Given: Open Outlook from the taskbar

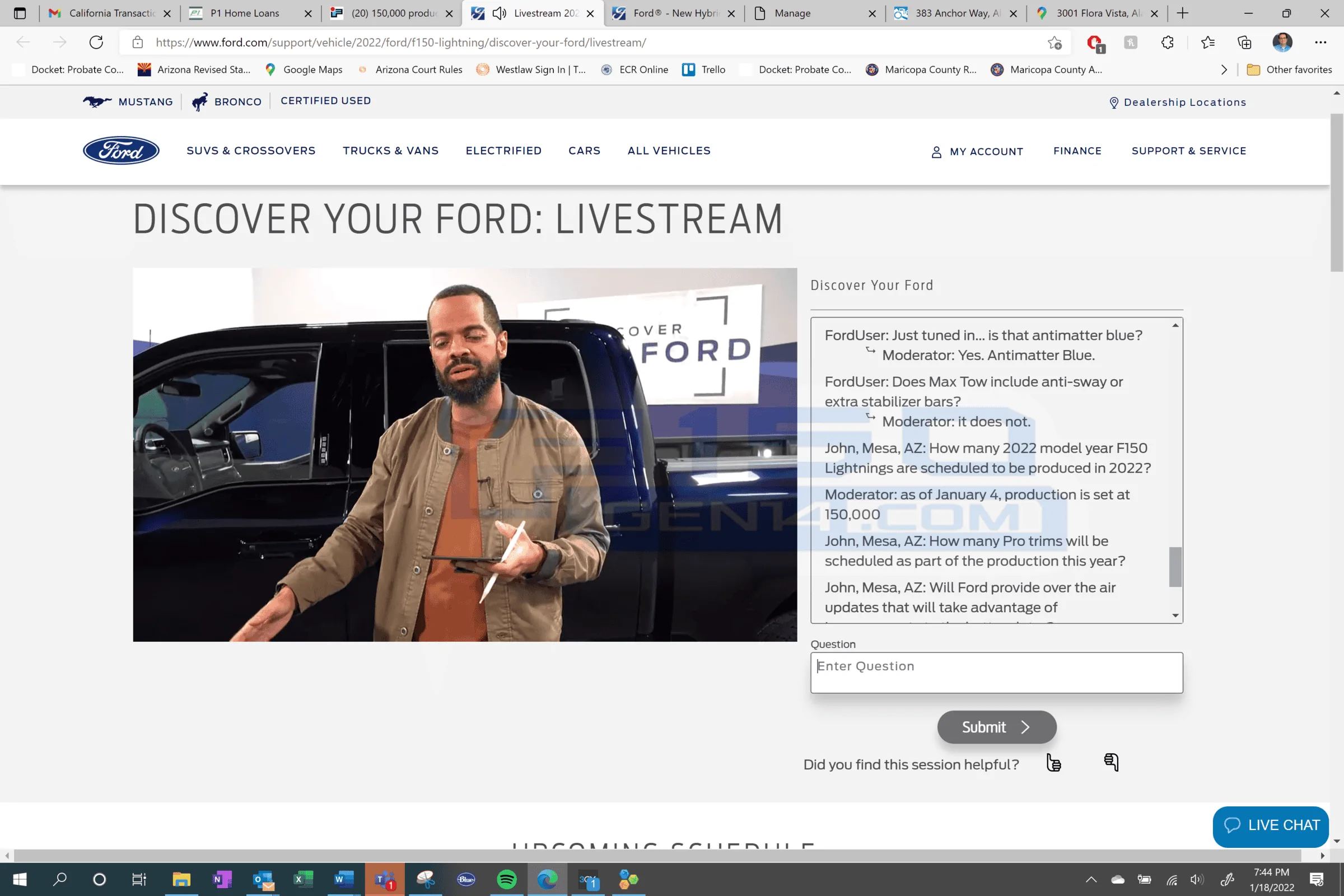Looking at the screenshot, I should pyautogui.click(x=263, y=879).
